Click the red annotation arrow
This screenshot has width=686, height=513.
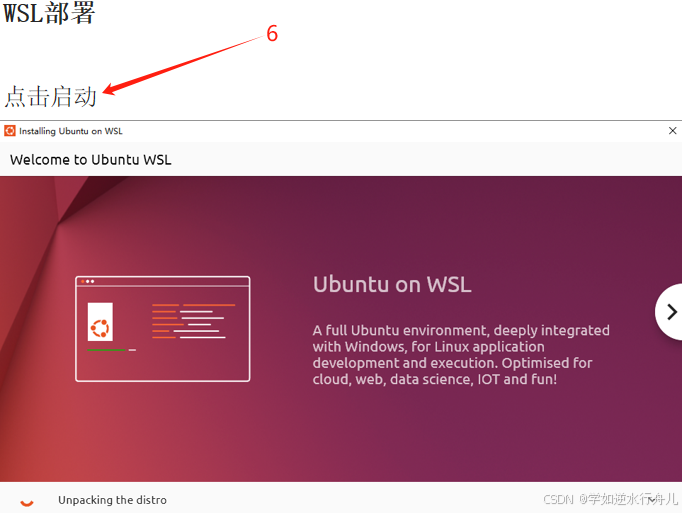[x=183, y=66]
